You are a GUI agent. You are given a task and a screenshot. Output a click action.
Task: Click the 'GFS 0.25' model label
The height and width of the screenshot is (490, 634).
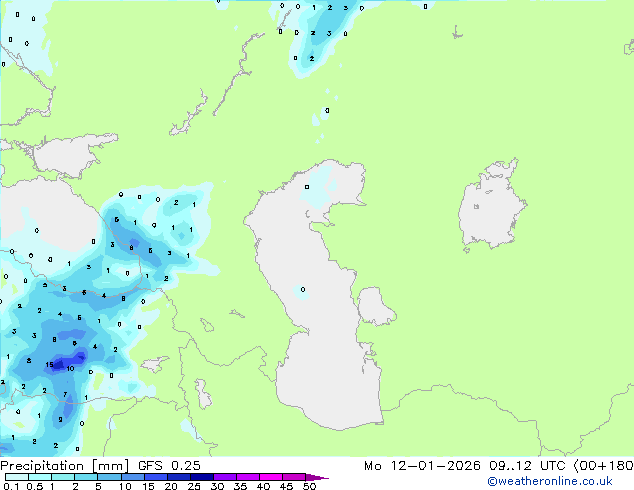169,466
